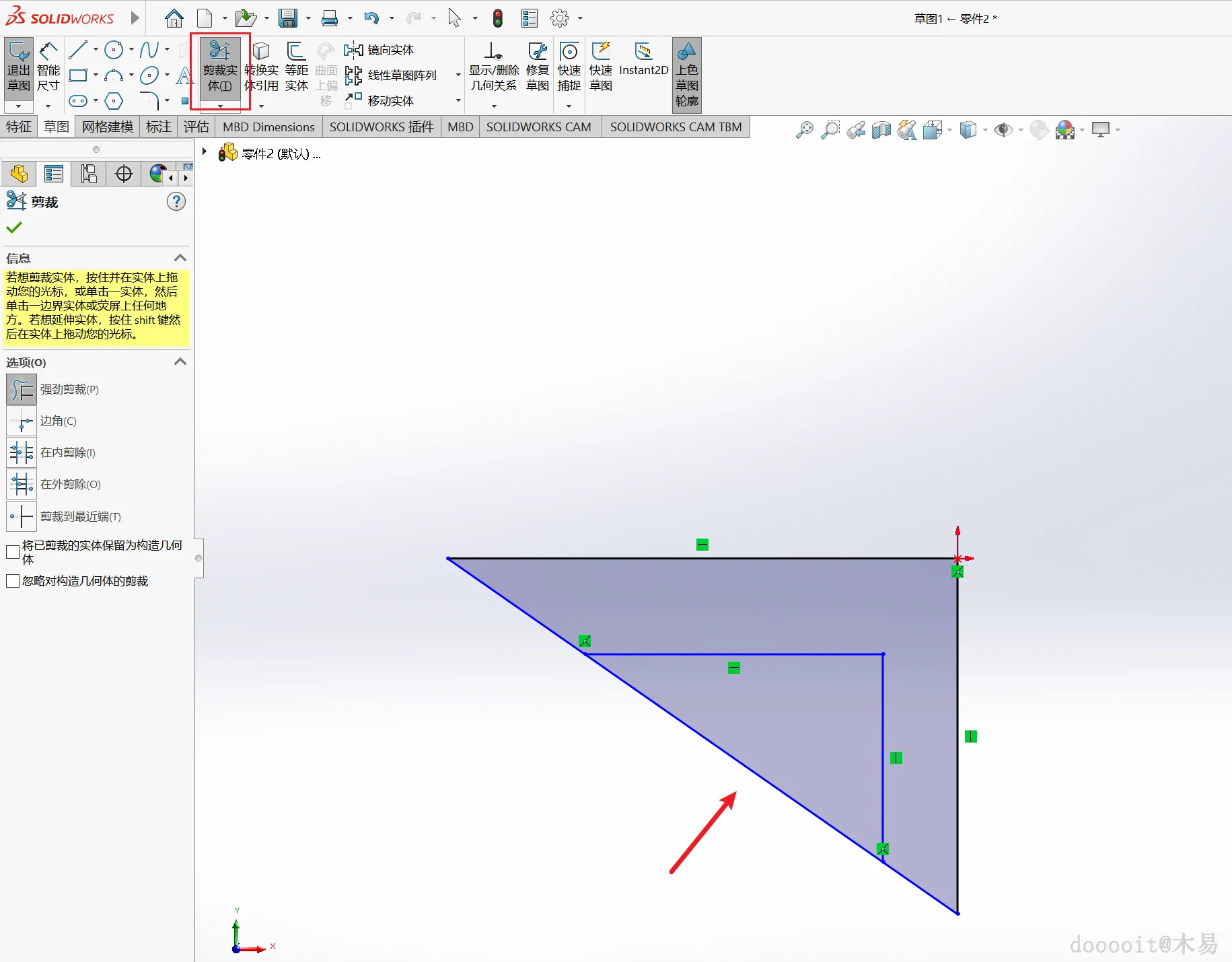This screenshot has height=962, width=1232.
Task: Confirm trim with the green checkmark
Action: 14,228
